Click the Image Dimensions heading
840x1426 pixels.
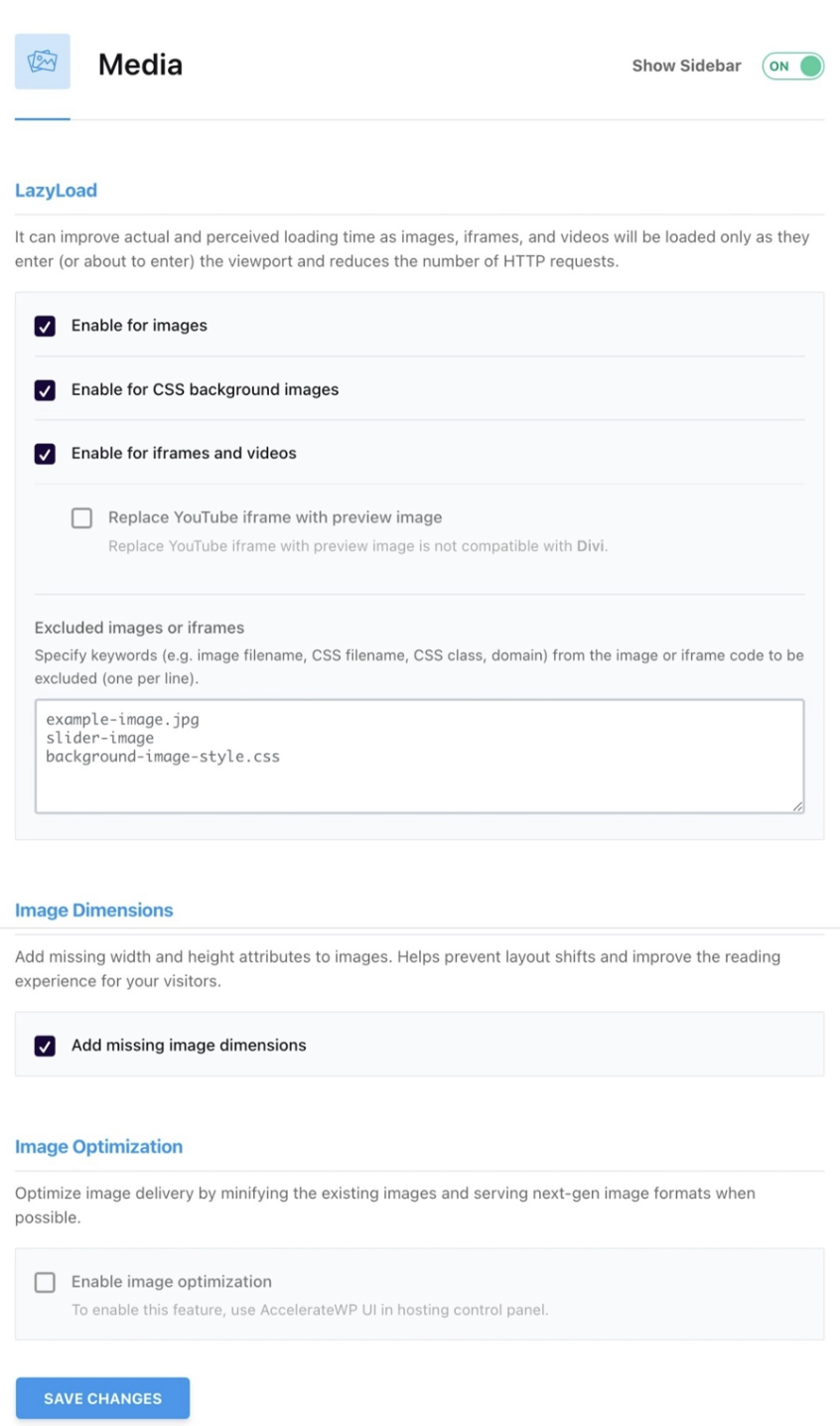coord(93,910)
